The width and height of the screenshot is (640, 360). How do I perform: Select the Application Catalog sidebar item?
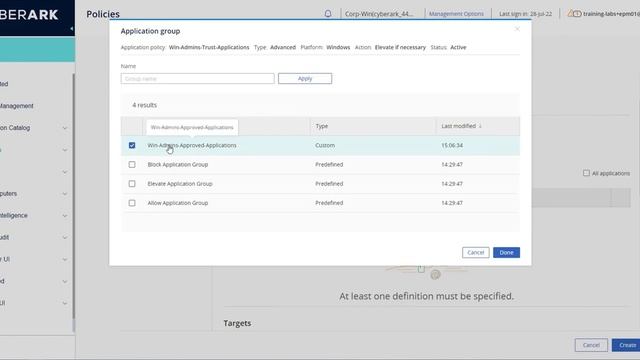coord(15,128)
